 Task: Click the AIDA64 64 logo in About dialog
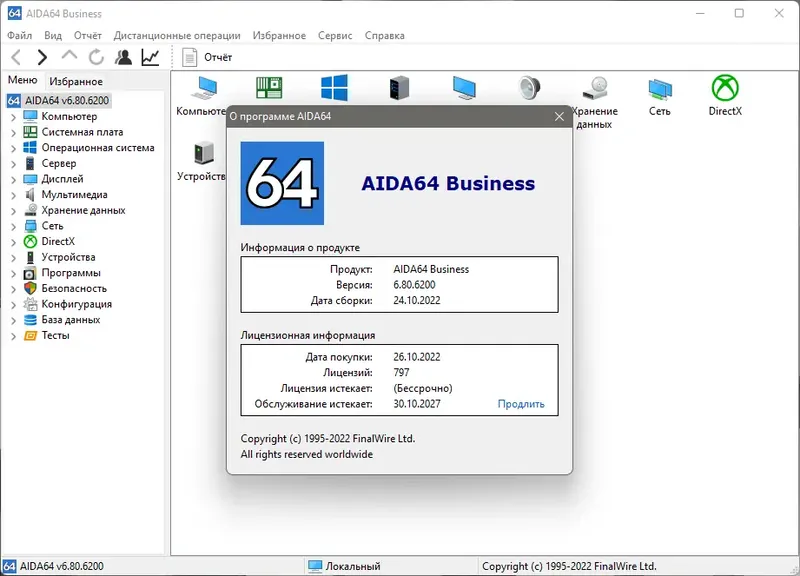[282, 183]
